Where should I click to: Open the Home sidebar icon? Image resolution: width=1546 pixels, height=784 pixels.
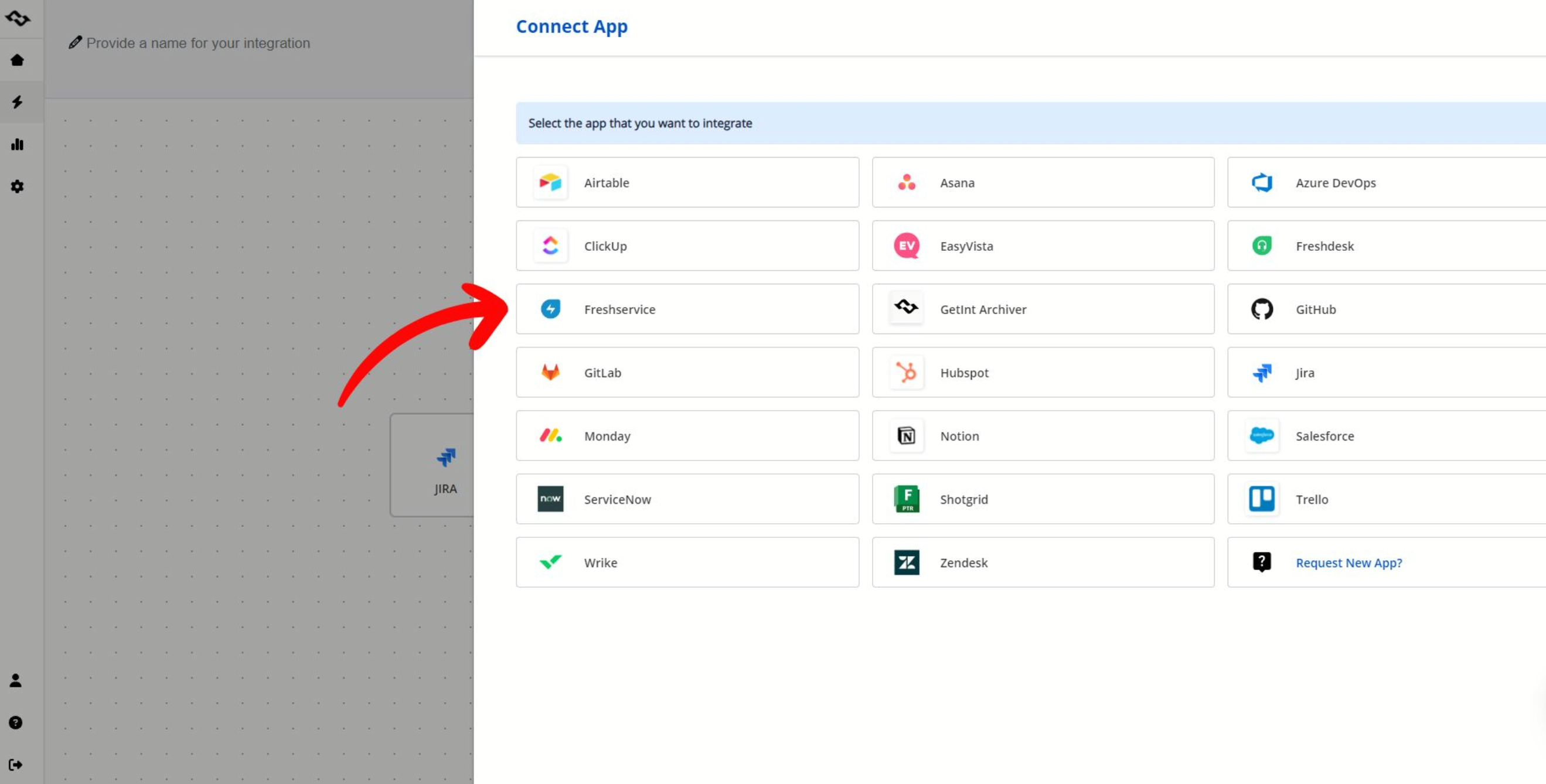pyautogui.click(x=18, y=60)
